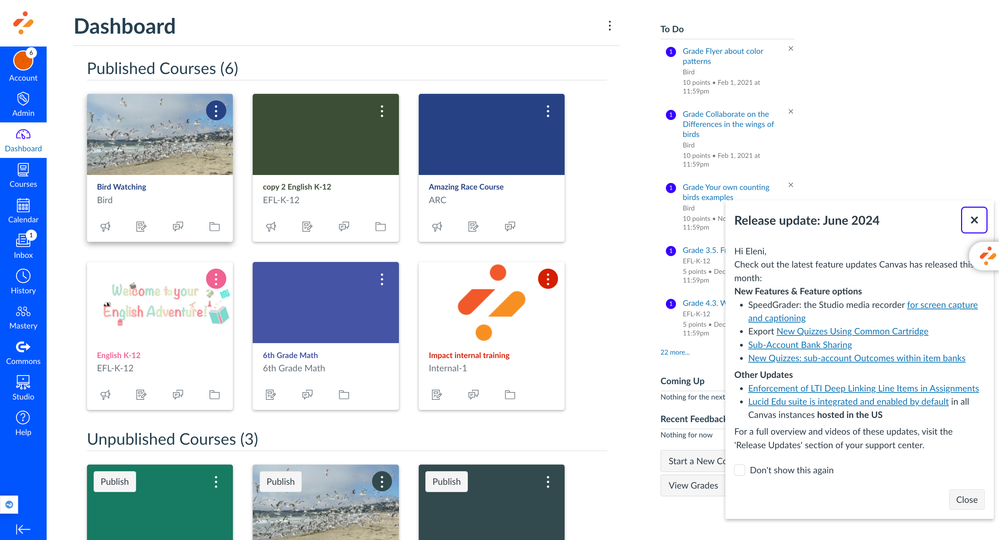Open Impact internal training card options
999x540 pixels.
(548, 279)
